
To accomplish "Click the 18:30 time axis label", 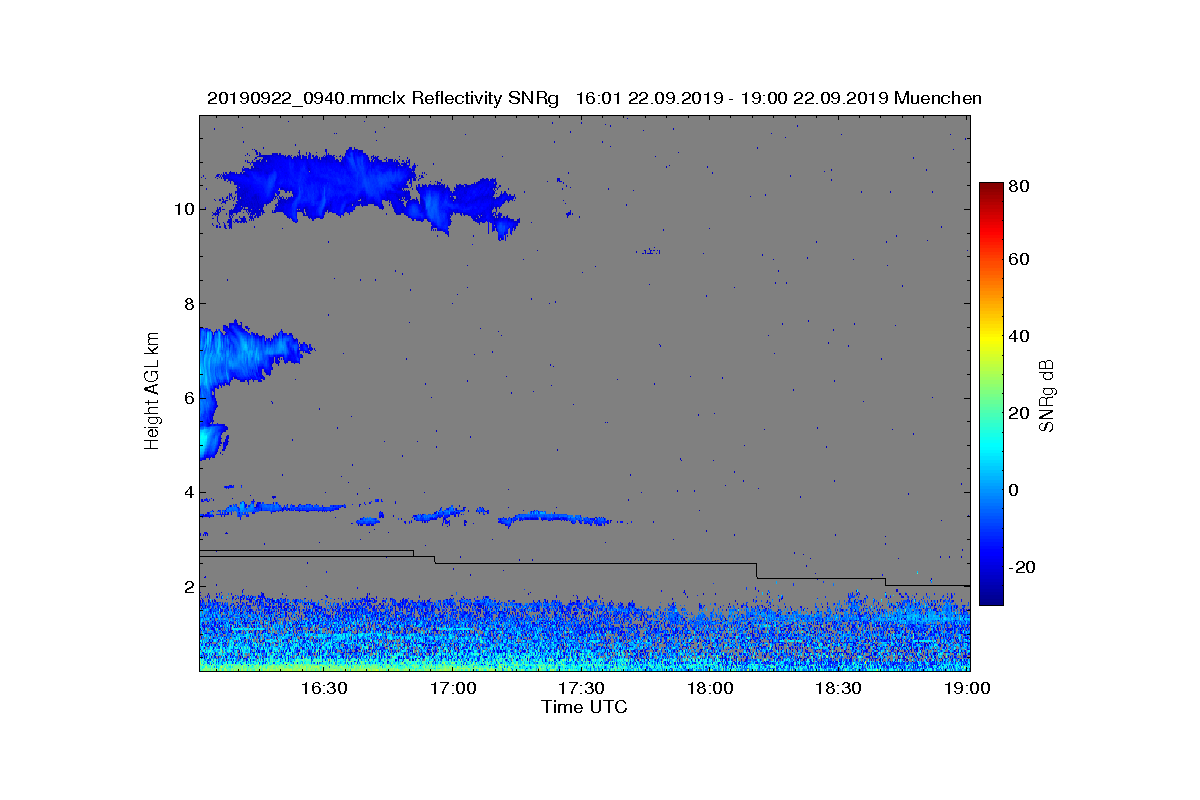I will click(838, 688).
